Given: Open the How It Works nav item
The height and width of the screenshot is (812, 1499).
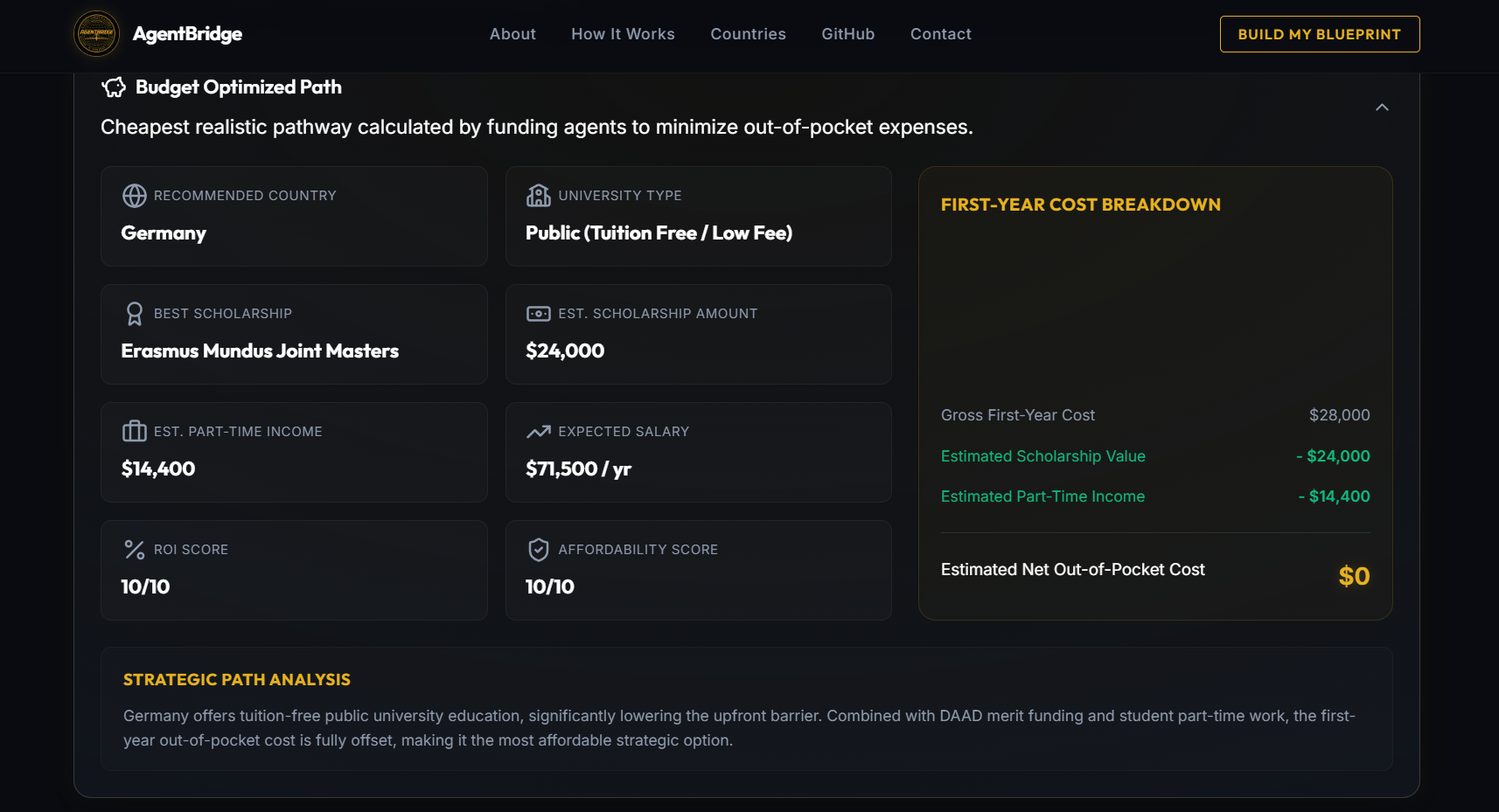Looking at the screenshot, I should (623, 34).
